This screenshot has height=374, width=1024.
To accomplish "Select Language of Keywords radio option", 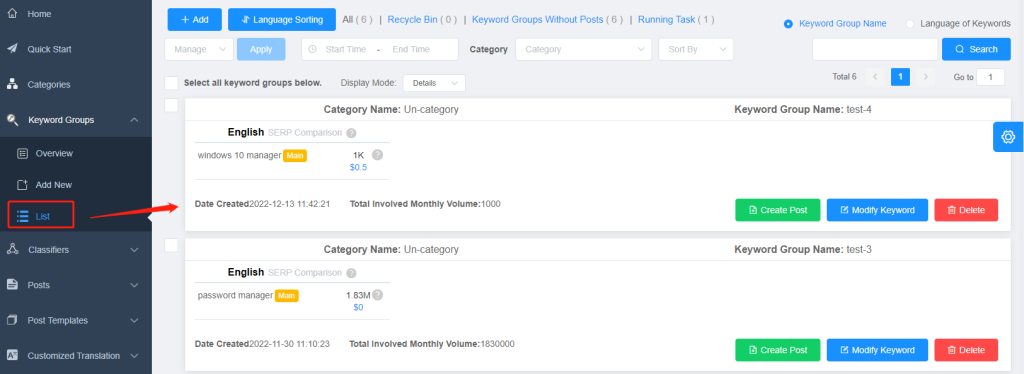I will (910, 23).
